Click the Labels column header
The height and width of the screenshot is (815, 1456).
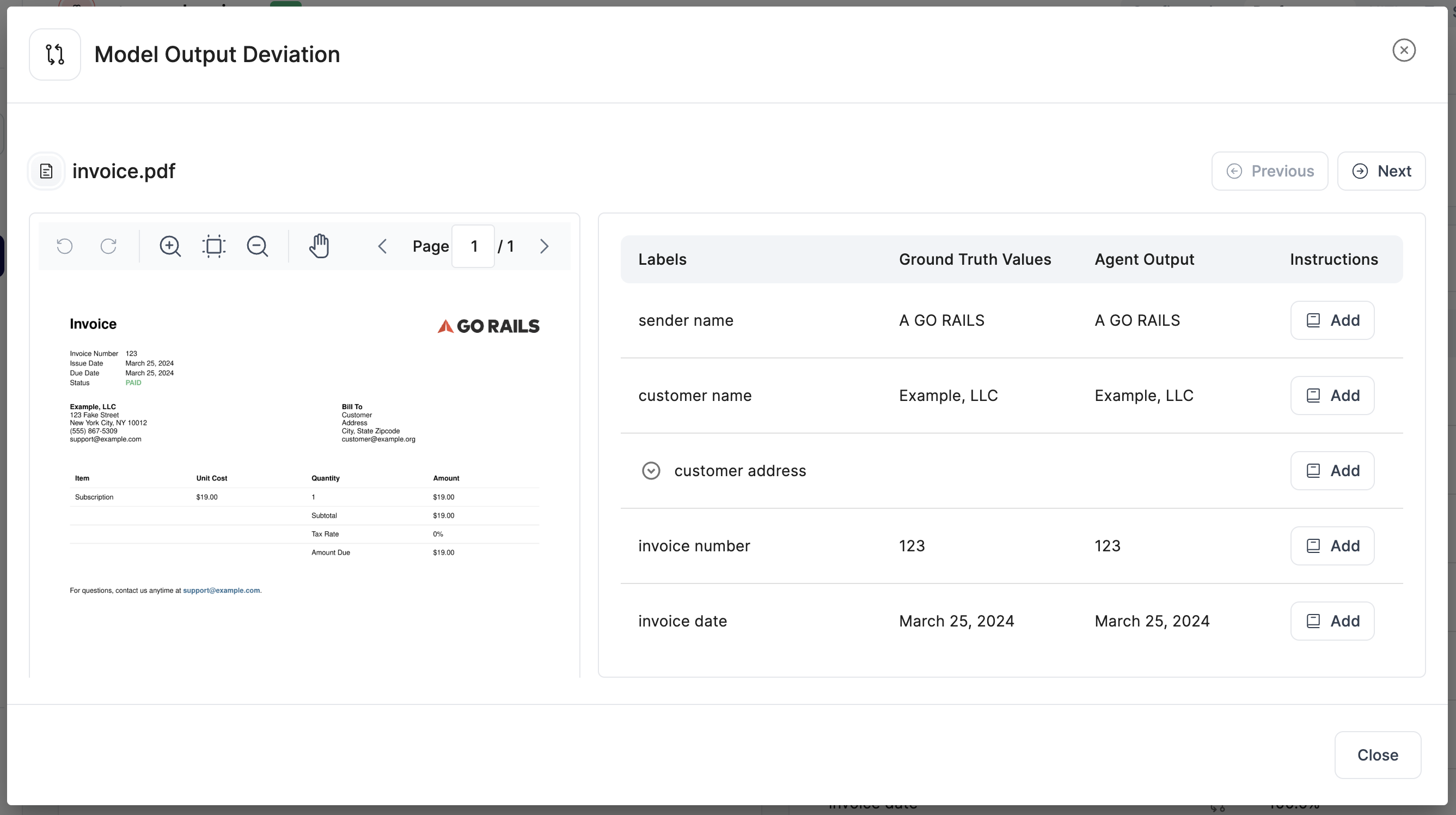(x=663, y=260)
